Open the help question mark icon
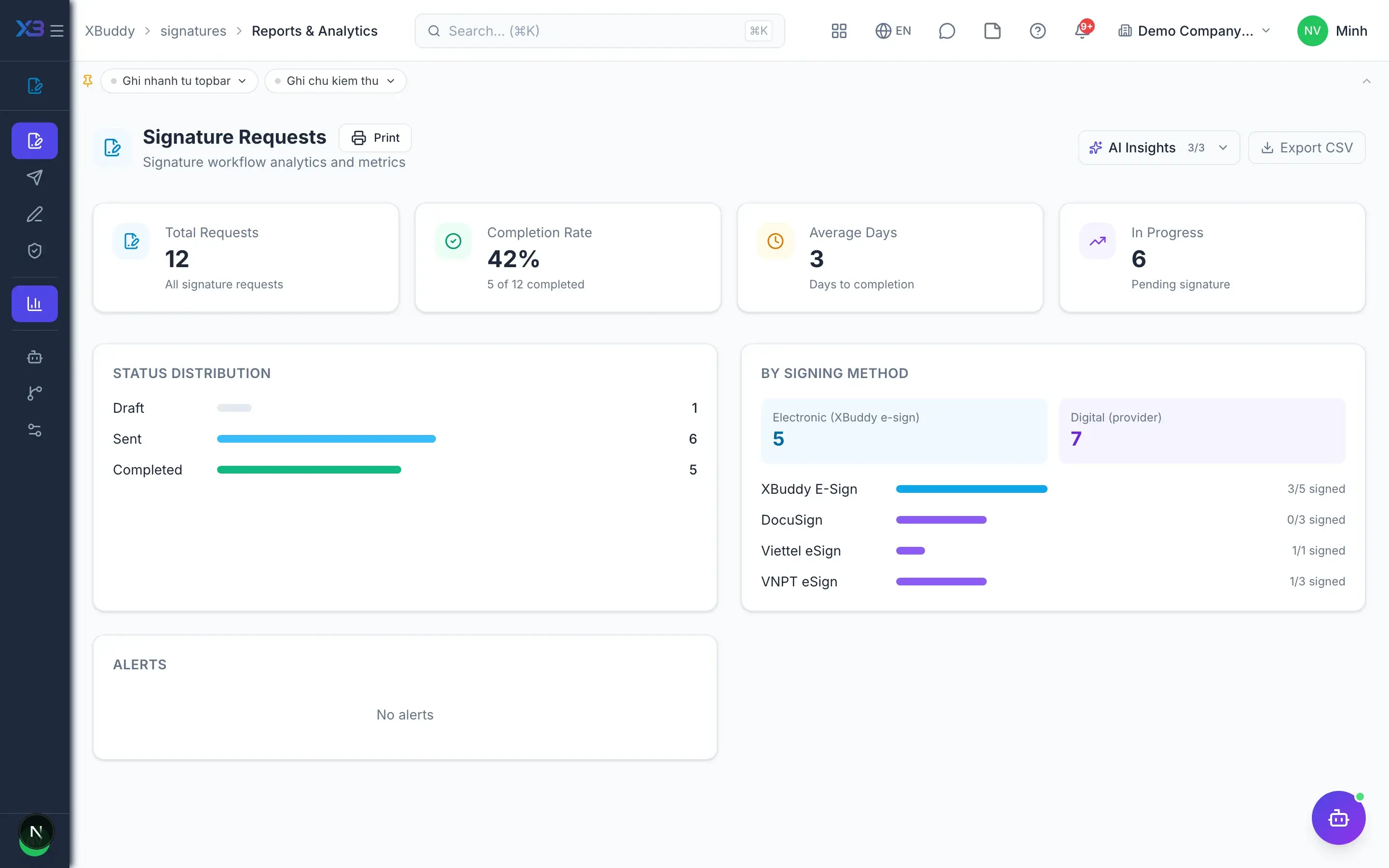This screenshot has width=1389, height=868. [1037, 31]
